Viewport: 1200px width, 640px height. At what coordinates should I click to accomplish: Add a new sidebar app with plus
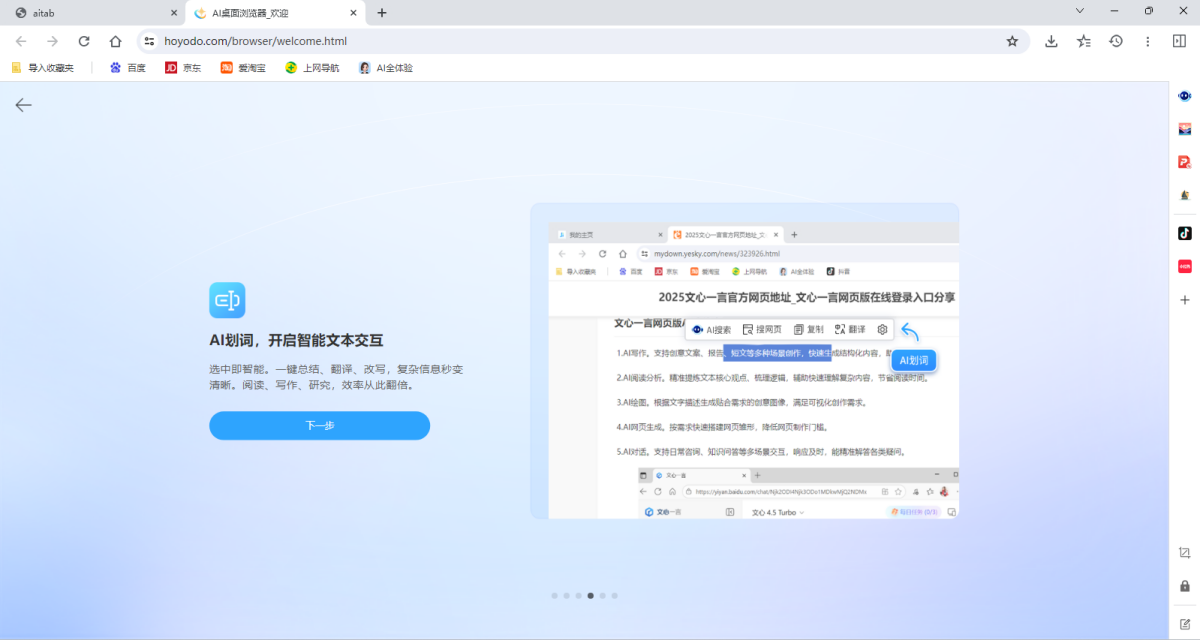1185,299
